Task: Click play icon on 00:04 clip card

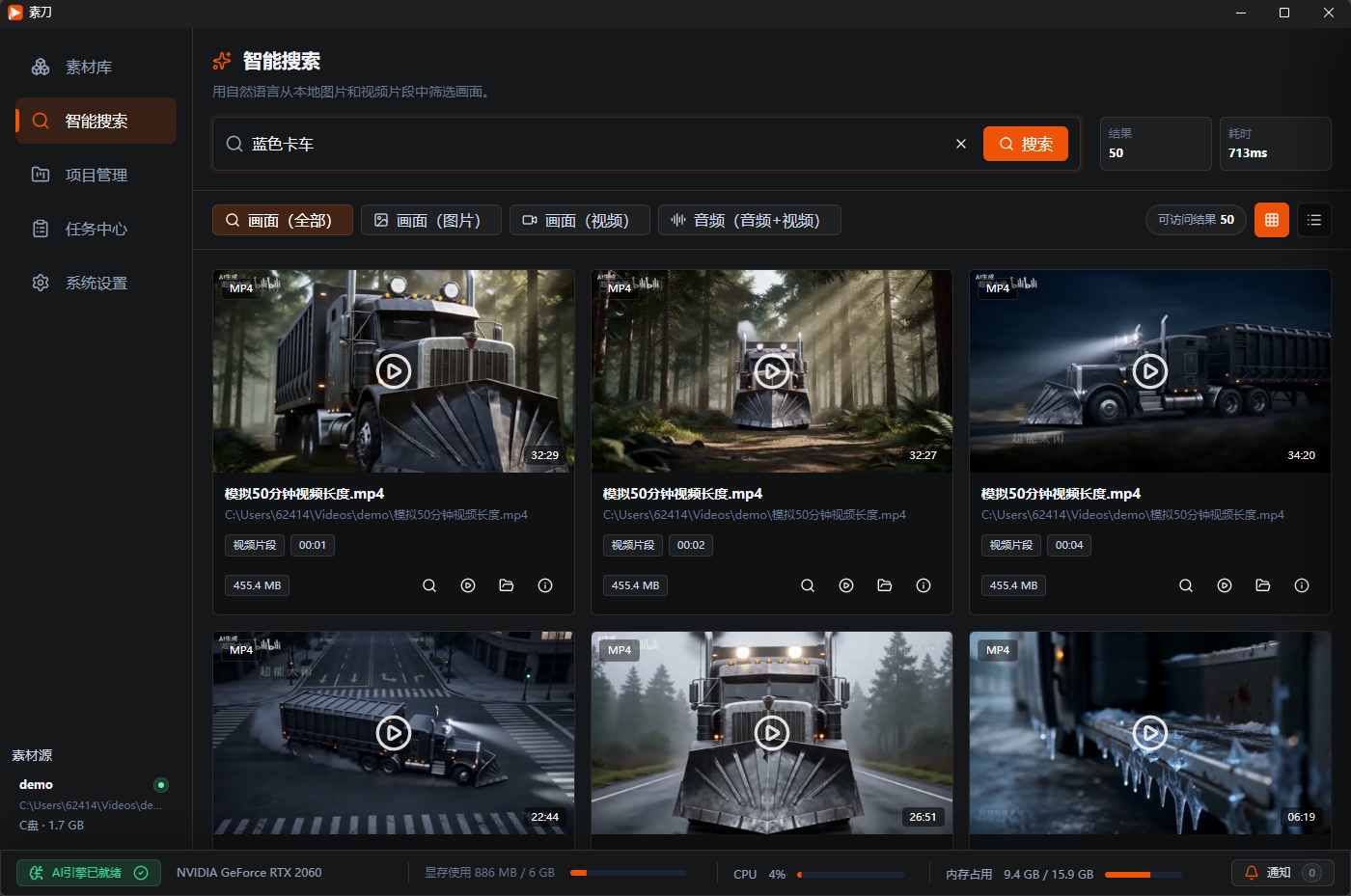Action: point(1225,585)
